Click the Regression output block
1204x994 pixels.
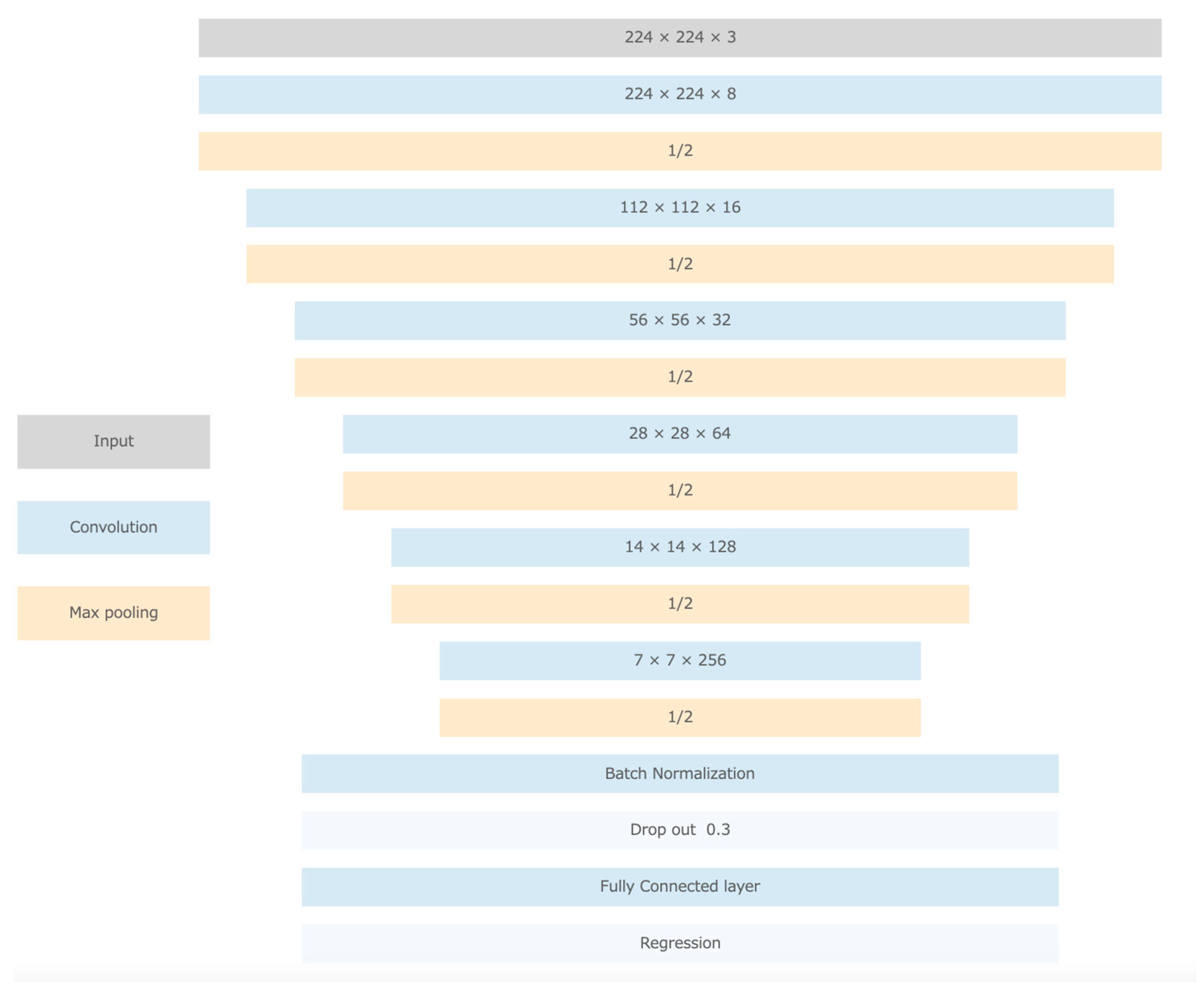point(679,944)
